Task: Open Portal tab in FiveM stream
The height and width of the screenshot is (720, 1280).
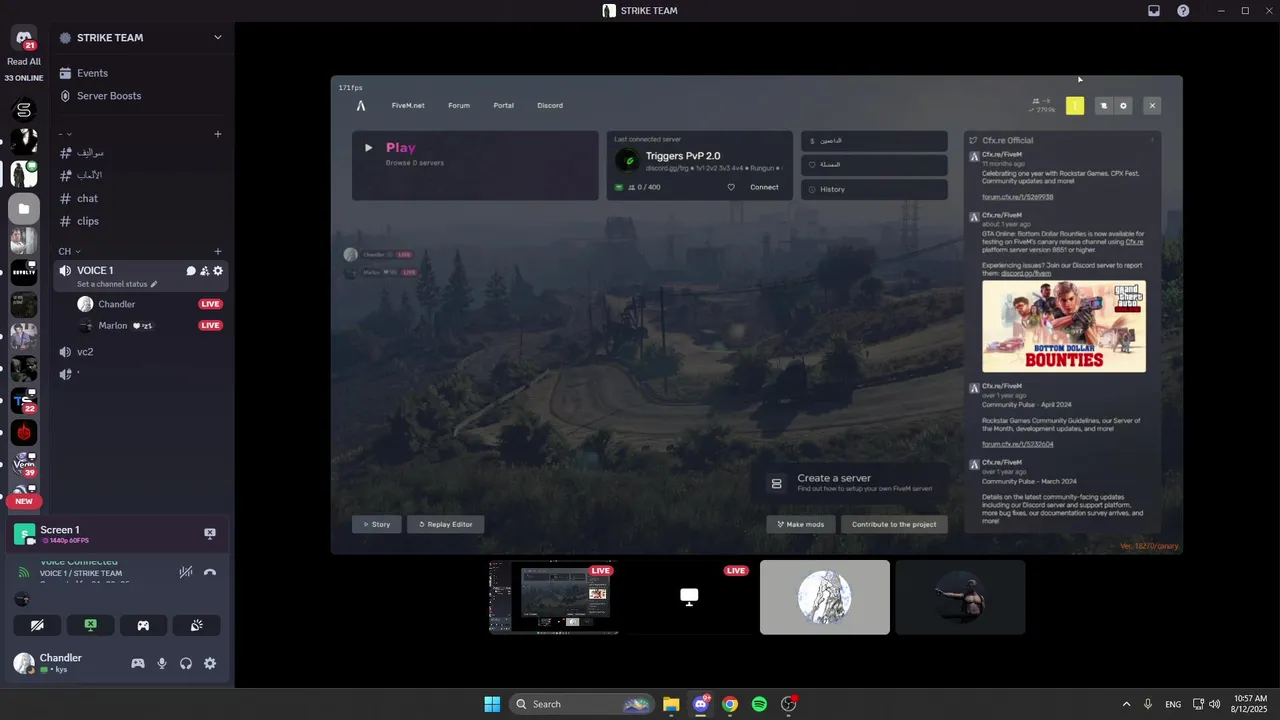Action: click(504, 105)
